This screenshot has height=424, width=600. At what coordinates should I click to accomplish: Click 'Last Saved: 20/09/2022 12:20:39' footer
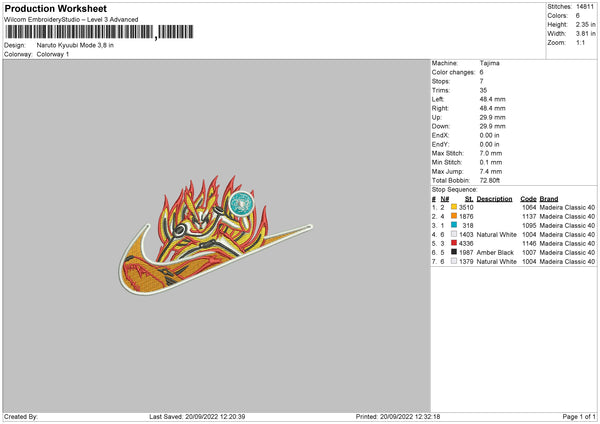(x=197, y=417)
